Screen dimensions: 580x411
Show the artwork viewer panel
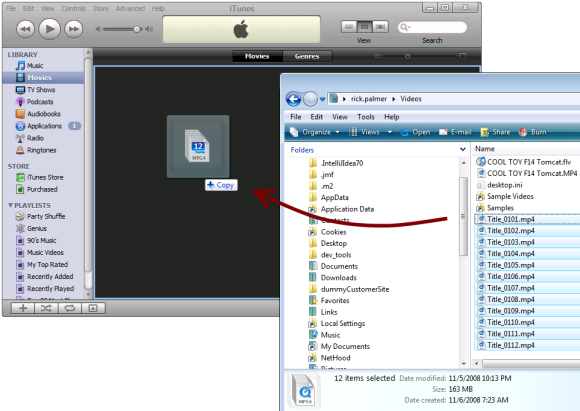(x=93, y=308)
